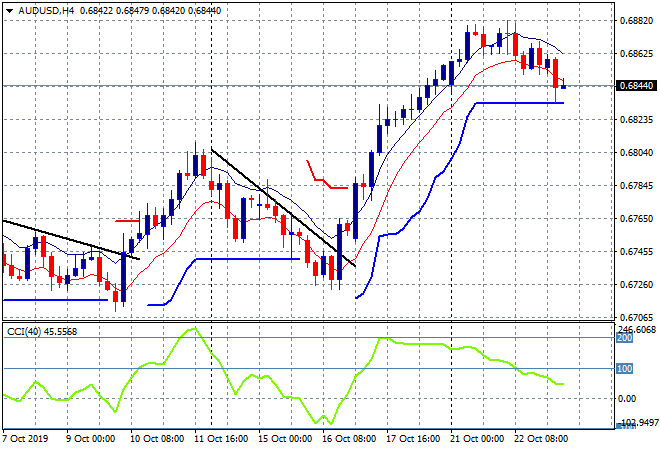
Task: Click the AUDUSD,H4 symbol label
Action: [46, 11]
